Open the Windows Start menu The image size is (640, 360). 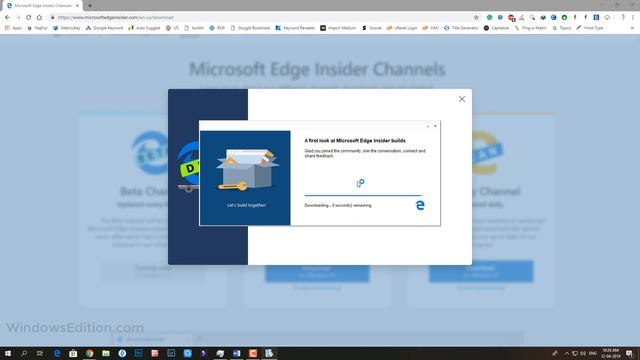point(8,353)
